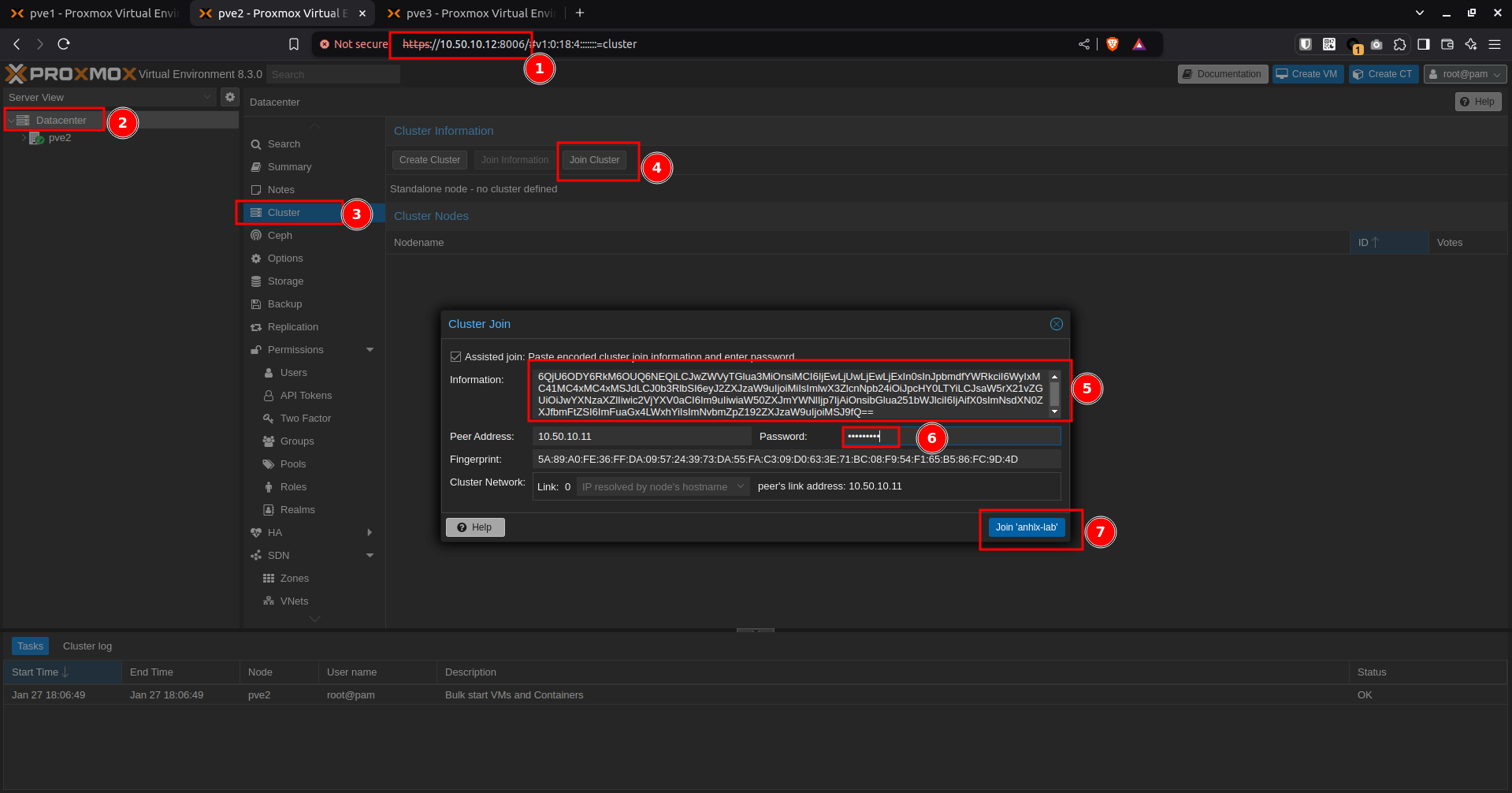This screenshot has width=1512, height=793.
Task: Open the Backup section in sidebar
Action: click(284, 304)
